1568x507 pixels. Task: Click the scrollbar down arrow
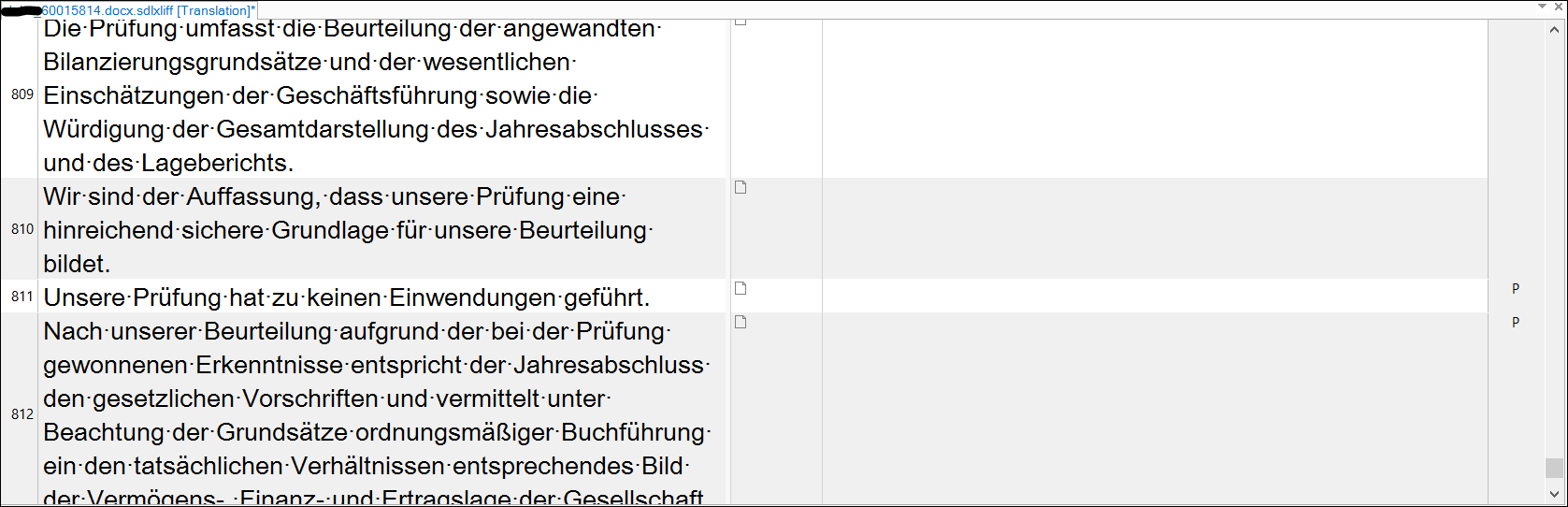pos(1555,494)
